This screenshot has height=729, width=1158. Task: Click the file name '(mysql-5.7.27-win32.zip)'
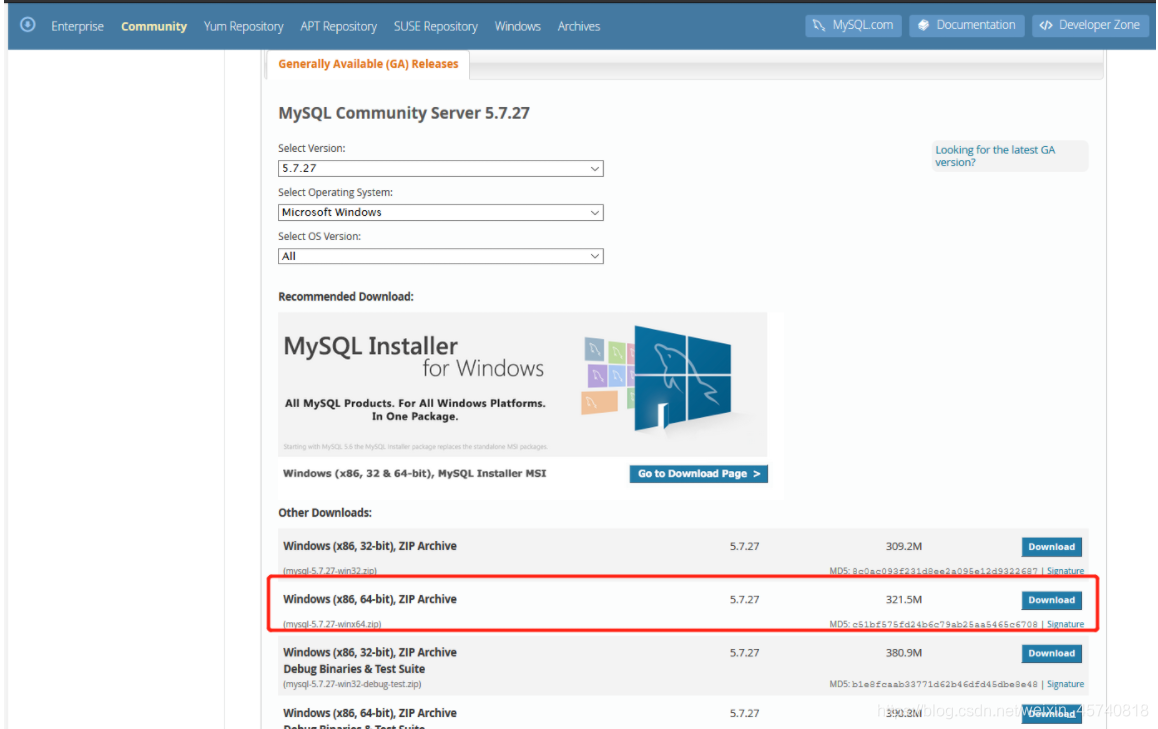[330, 571]
